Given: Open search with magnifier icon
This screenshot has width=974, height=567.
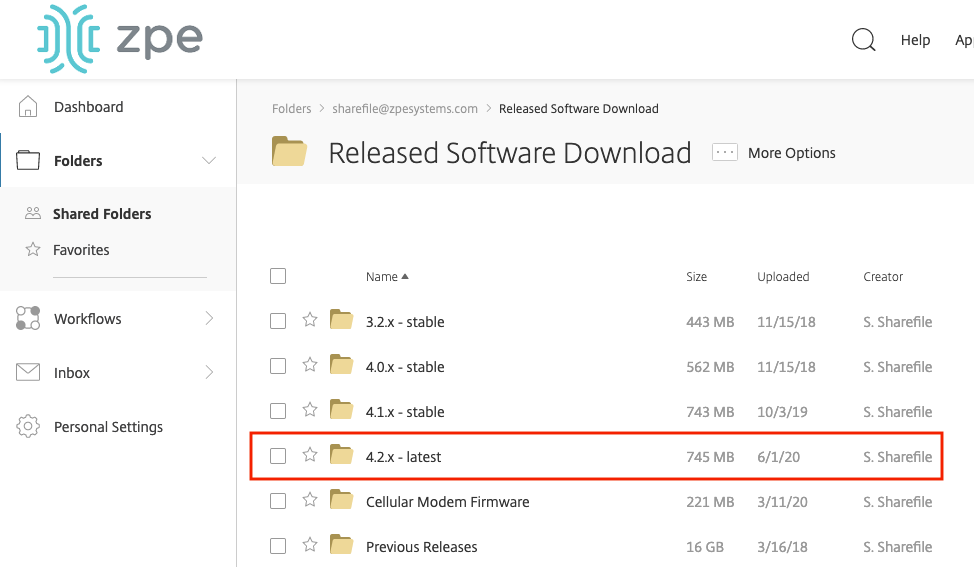Looking at the screenshot, I should pos(863,40).
